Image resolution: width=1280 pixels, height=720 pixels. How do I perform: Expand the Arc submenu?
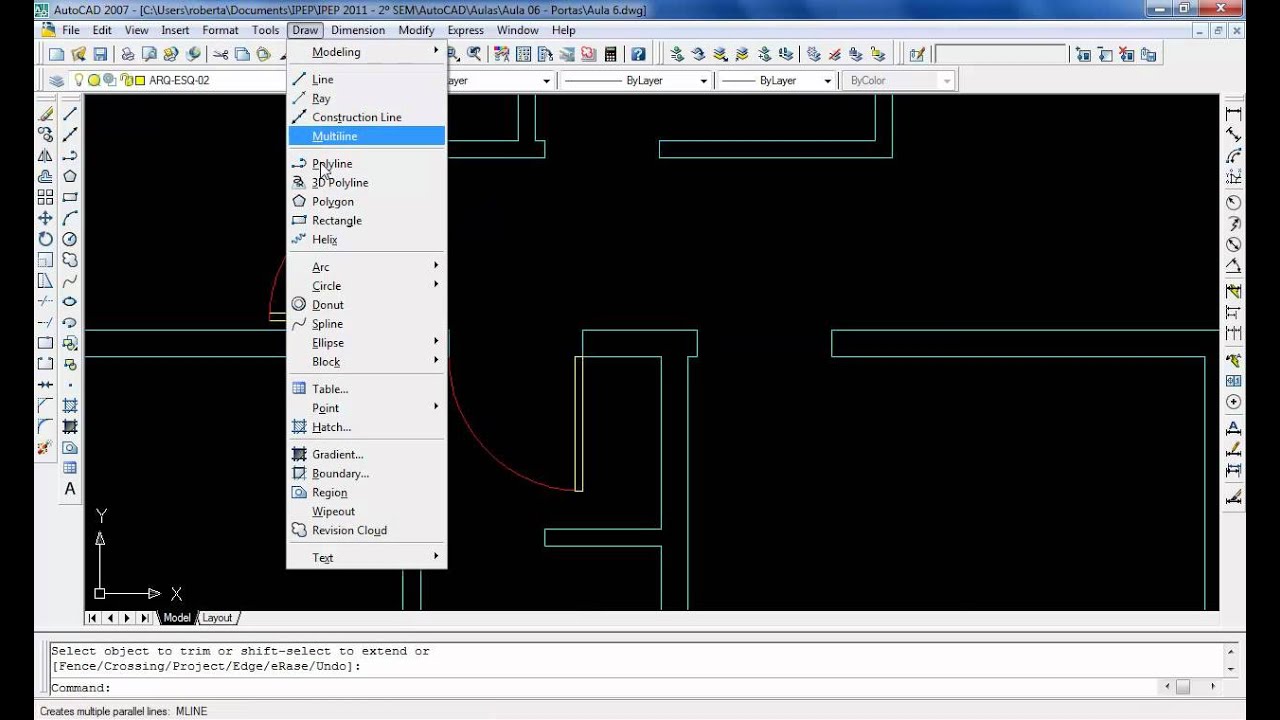coord(366,267)
